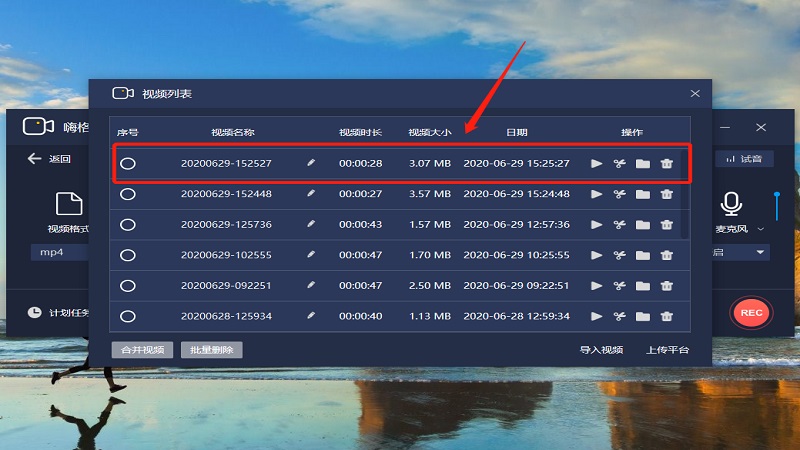Select radio button for video 20200628-125934

tap(128, 316)
